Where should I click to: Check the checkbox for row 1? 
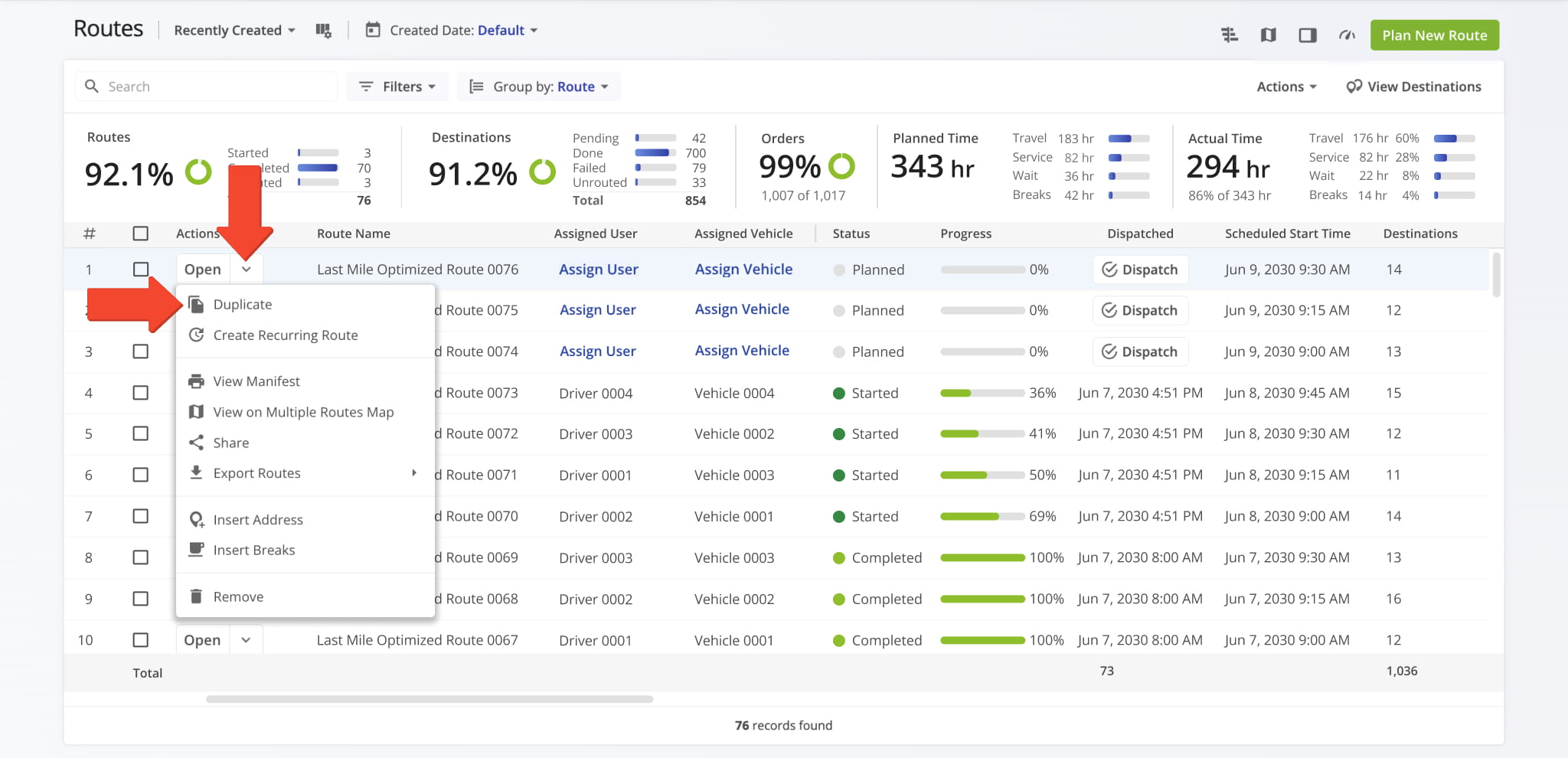141,270
